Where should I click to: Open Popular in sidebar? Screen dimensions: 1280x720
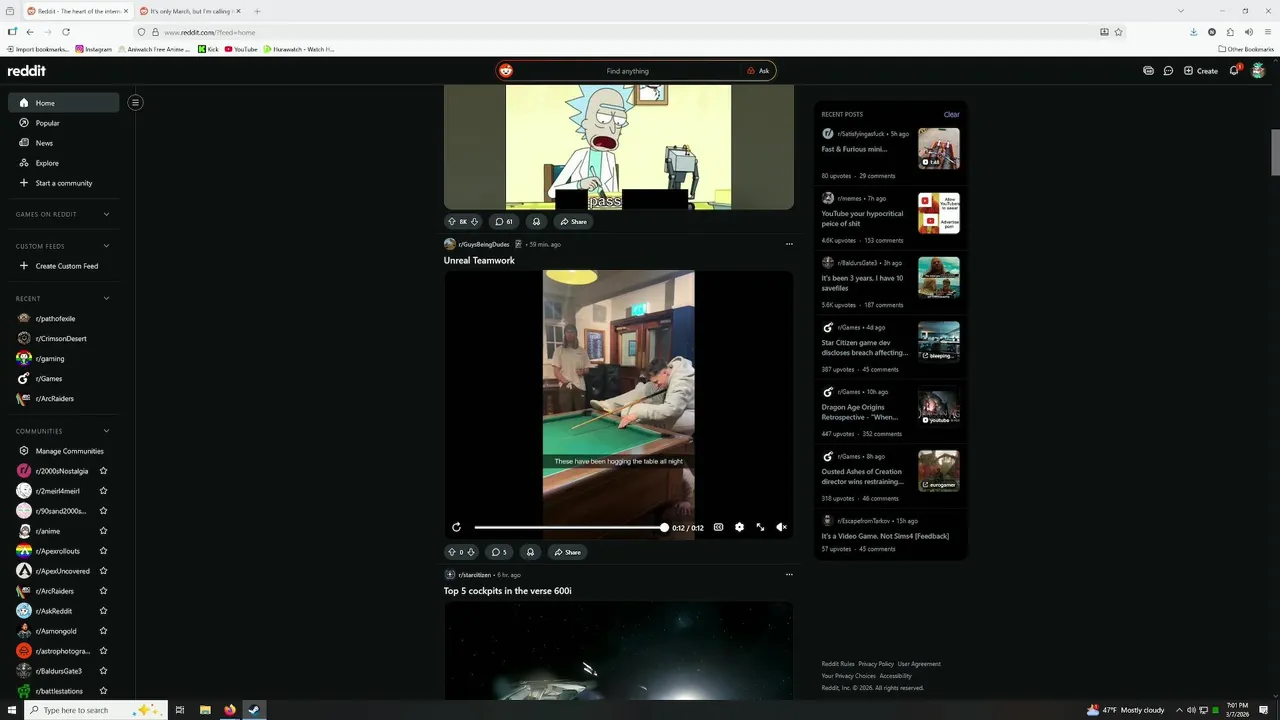tap(64, 123)
